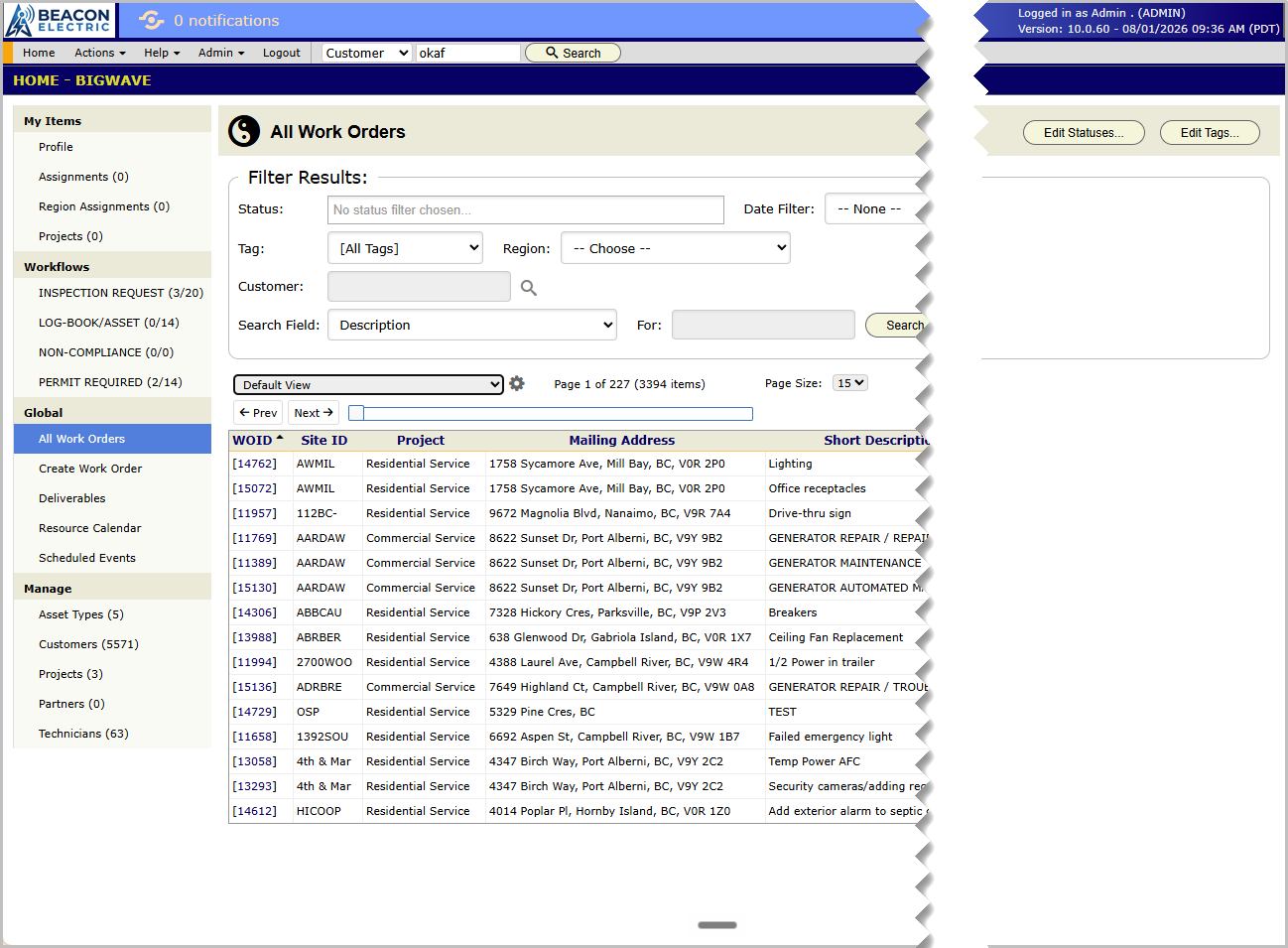Open Deliverables in Global section
The width and height of the screenshot is (1288, 948).
point(71,498)
